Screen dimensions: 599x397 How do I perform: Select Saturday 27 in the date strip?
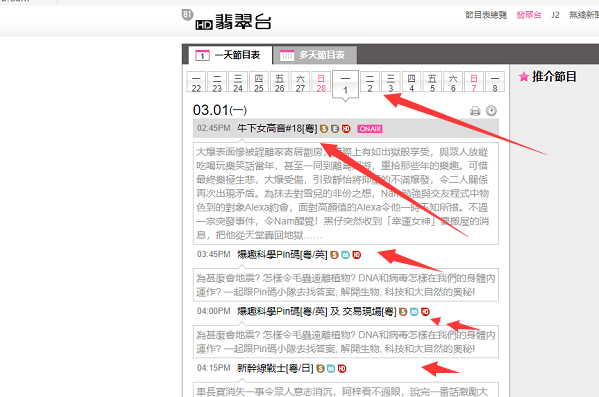coord(300,82)
